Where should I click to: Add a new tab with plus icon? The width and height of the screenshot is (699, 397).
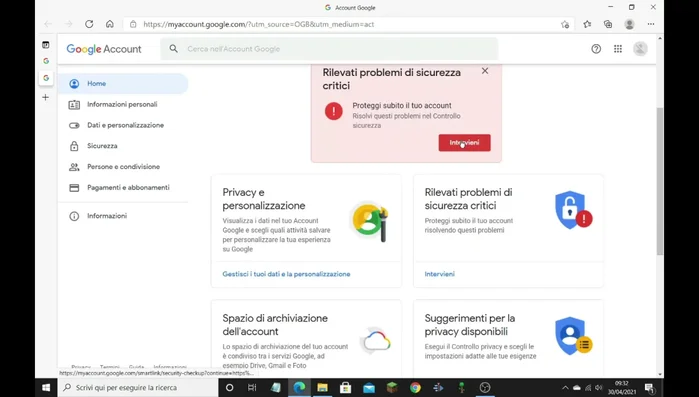coord(45,97)
